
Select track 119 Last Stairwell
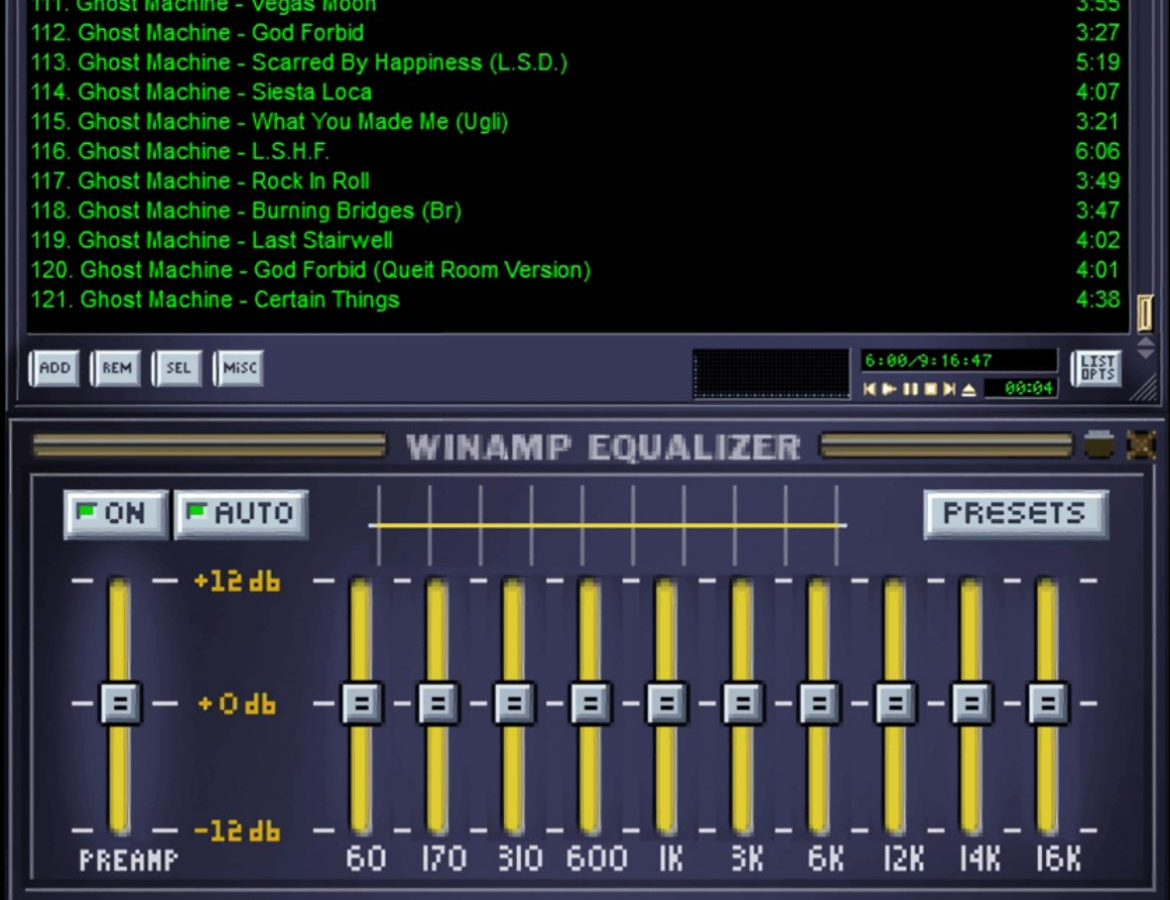(x=576, y=240)
